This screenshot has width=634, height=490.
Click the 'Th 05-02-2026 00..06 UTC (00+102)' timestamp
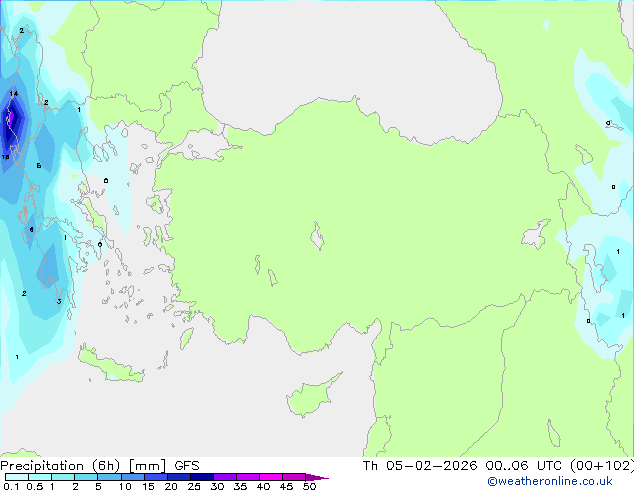[x=498, y=466]
